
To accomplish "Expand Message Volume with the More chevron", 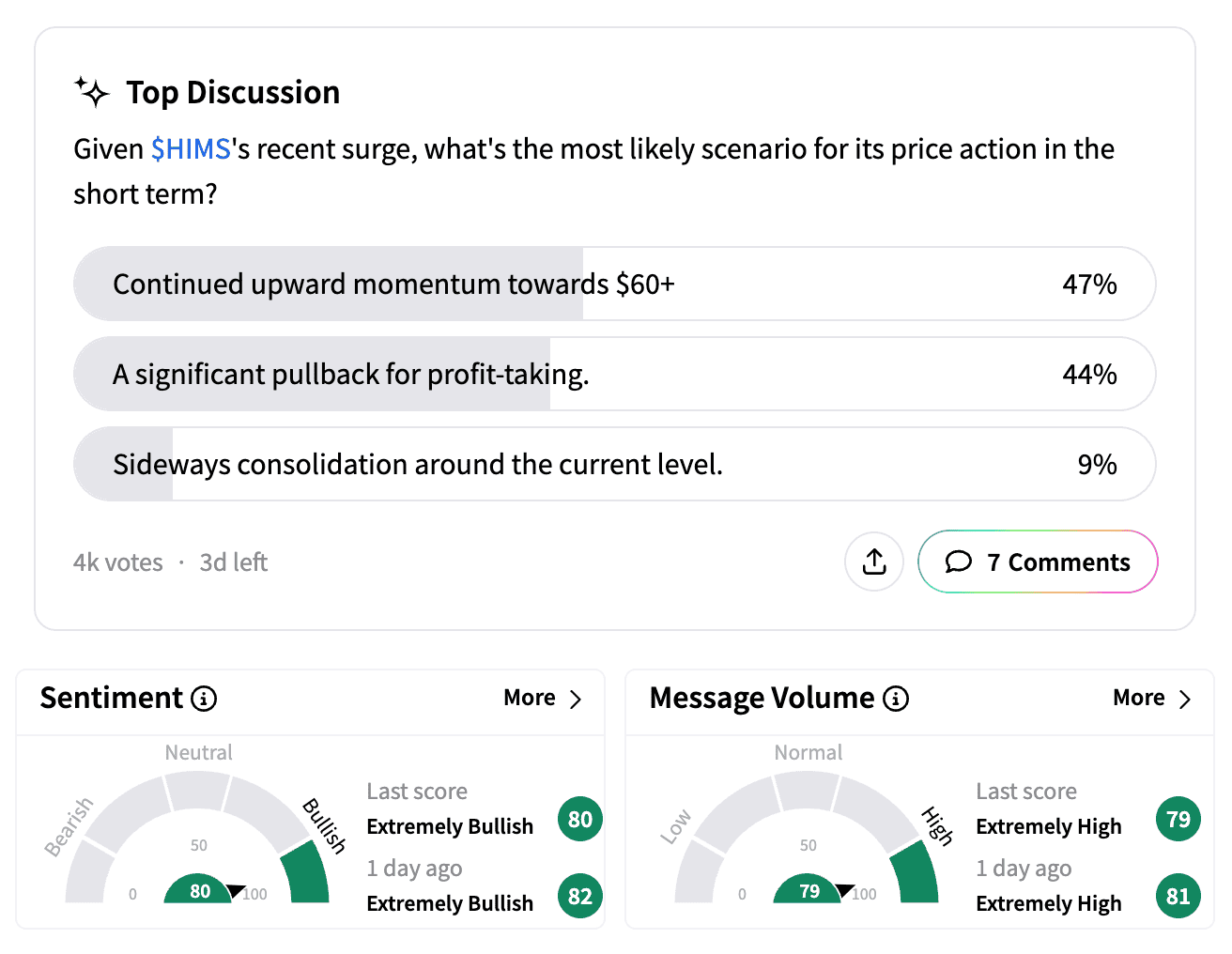I will click(x=1152, y=698).
